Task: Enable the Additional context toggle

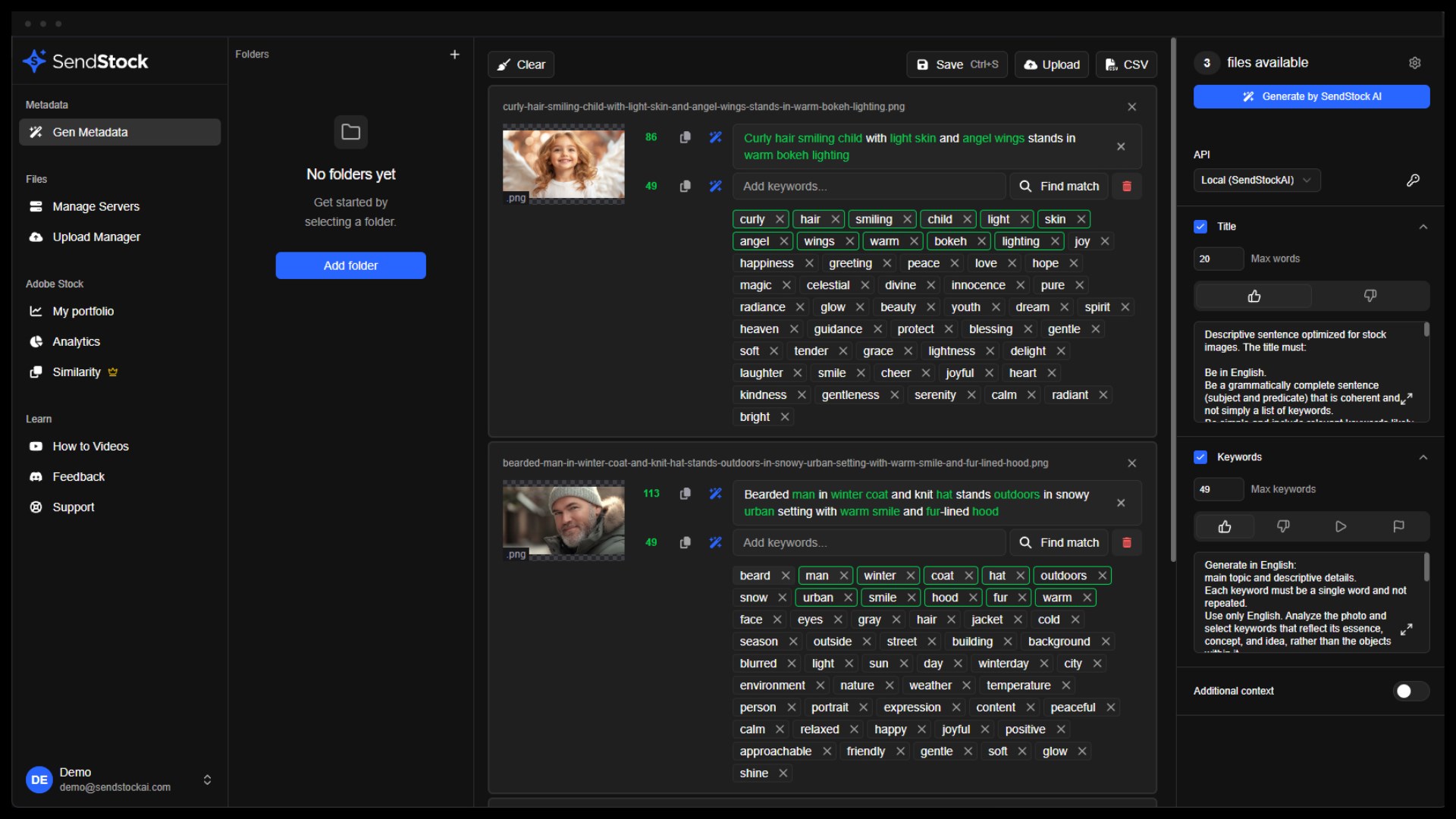Action: tap(1410, 691)
